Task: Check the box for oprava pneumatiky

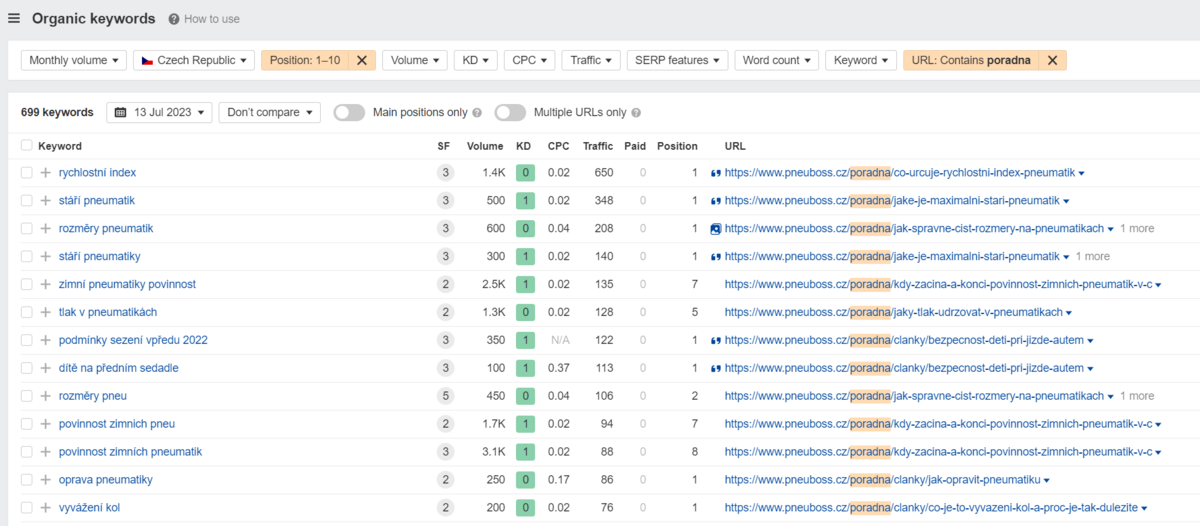Action: [27, 480]
